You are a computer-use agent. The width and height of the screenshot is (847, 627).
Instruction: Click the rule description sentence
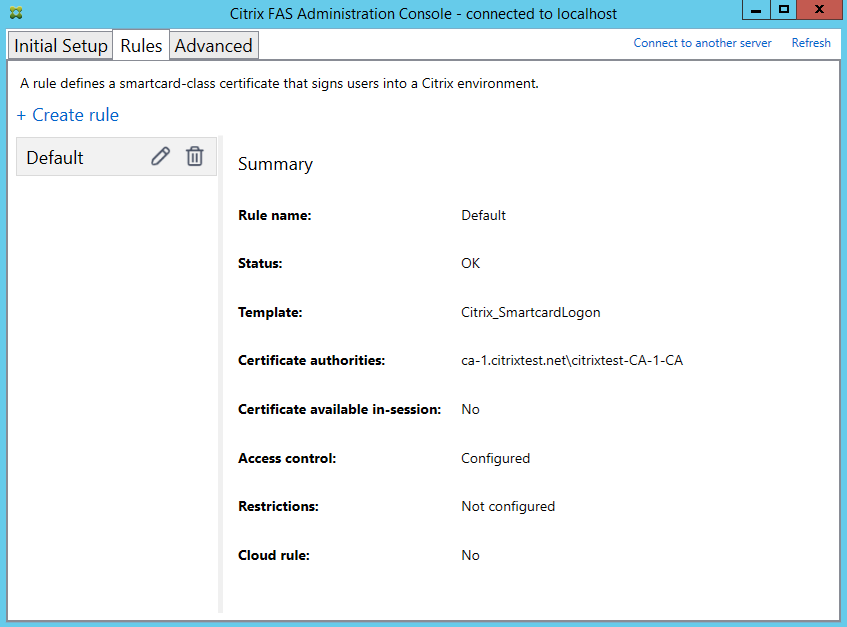click(x=279, y=84)
